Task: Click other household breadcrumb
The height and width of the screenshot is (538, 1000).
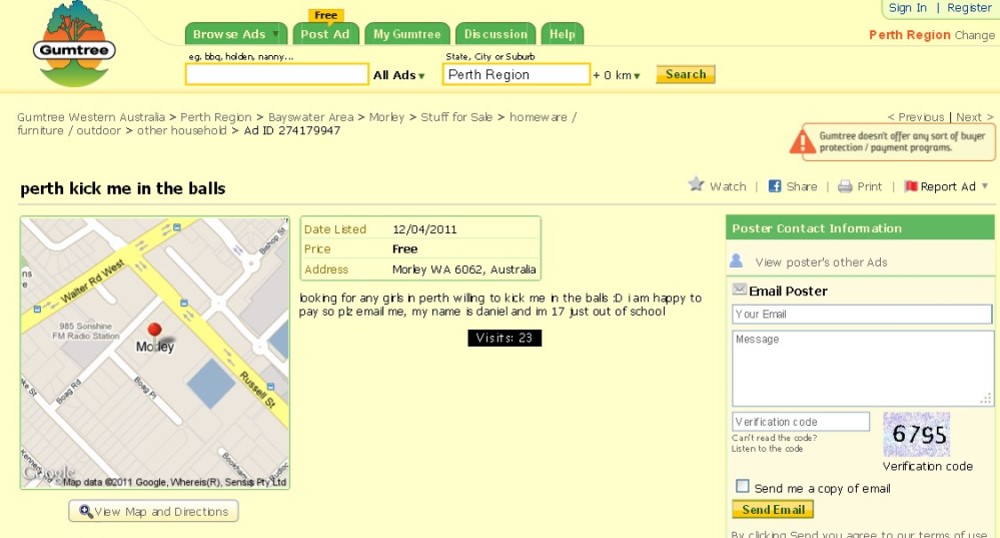Action: point(182,131)
